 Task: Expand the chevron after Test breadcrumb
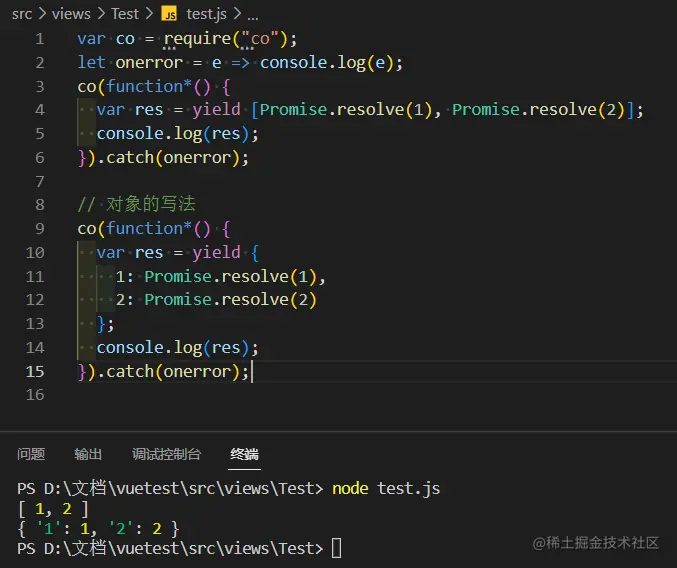click(x=149, y=14)
